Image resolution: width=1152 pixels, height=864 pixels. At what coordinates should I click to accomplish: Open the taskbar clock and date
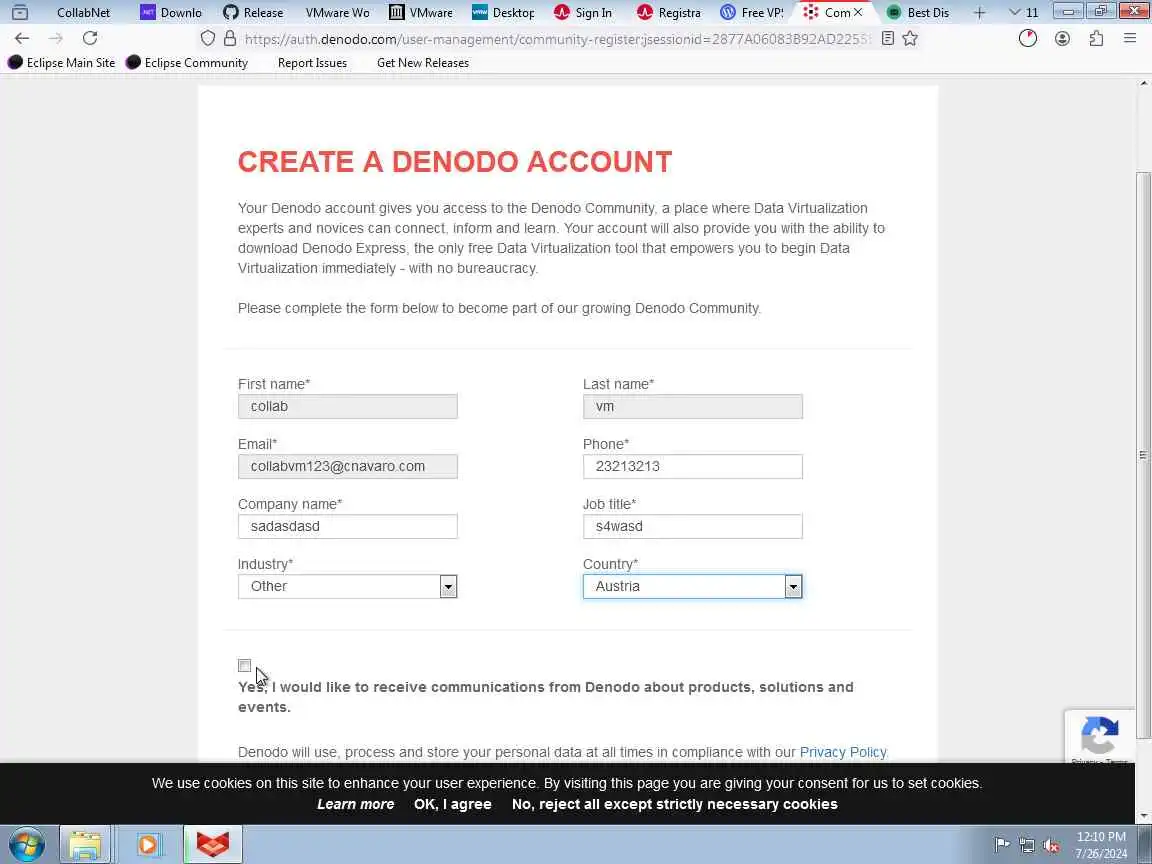click(x=1101, y=845)
